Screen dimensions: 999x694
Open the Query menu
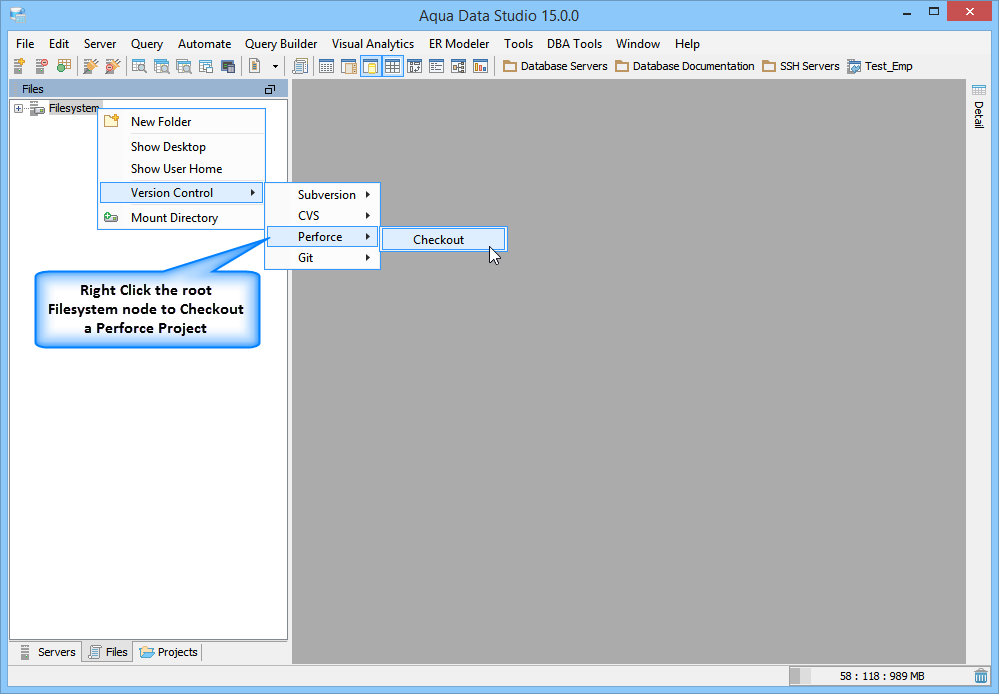(x=147, y=44)
